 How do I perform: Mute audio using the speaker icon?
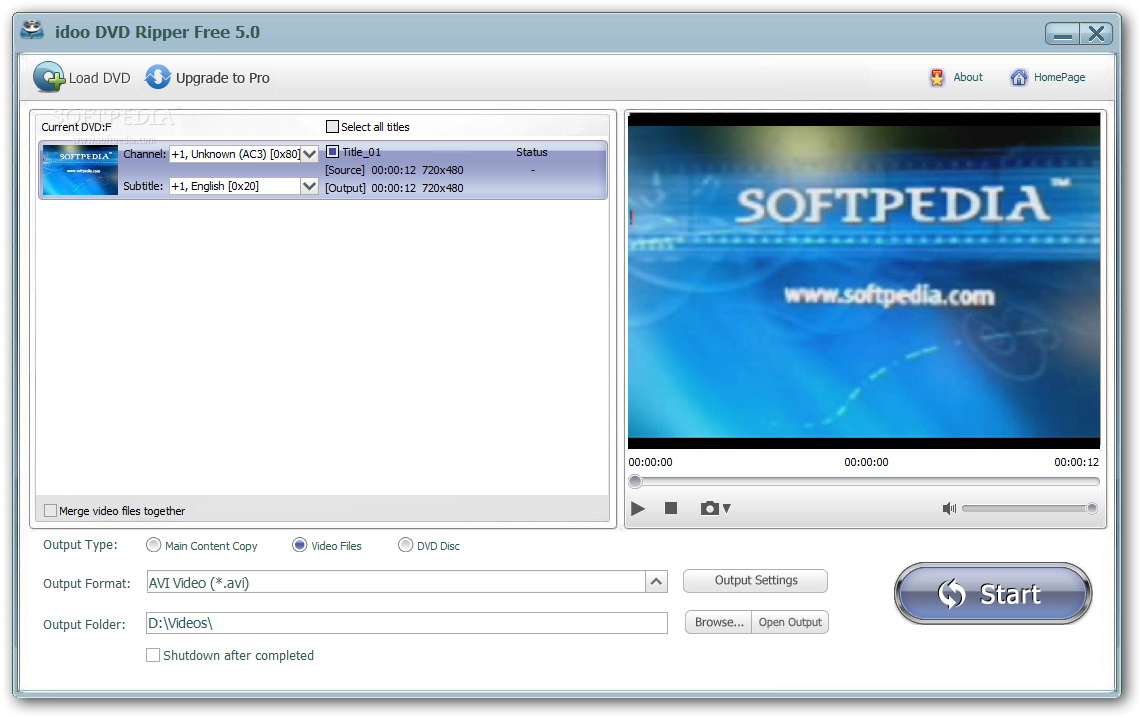pos(949,509)
